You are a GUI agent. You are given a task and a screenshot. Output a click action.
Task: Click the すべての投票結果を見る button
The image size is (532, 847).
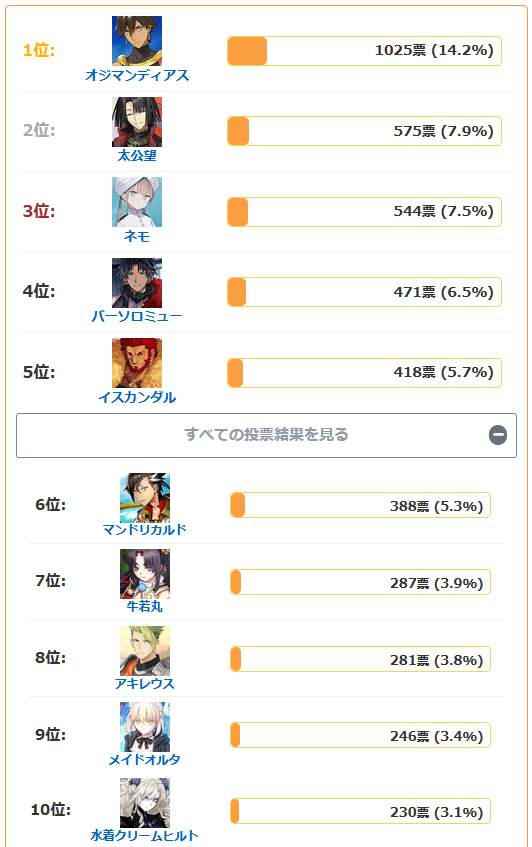point(266,435)
